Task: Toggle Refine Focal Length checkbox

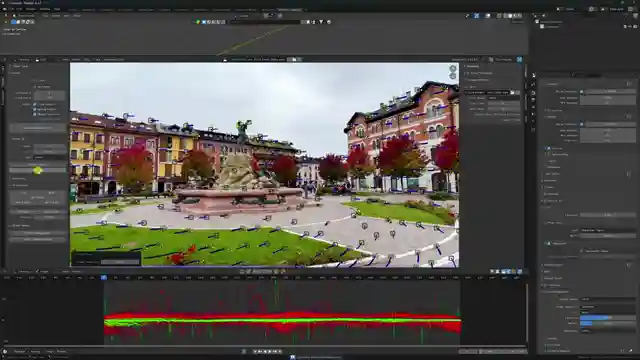Action: coord(35,104)
